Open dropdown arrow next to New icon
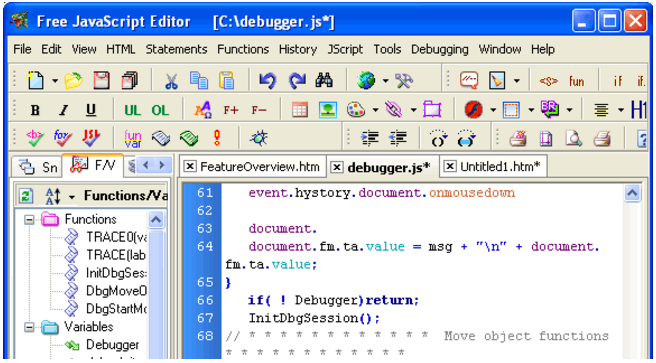The width and height of the screenshot is (656, 363). (x=55, y=81)
